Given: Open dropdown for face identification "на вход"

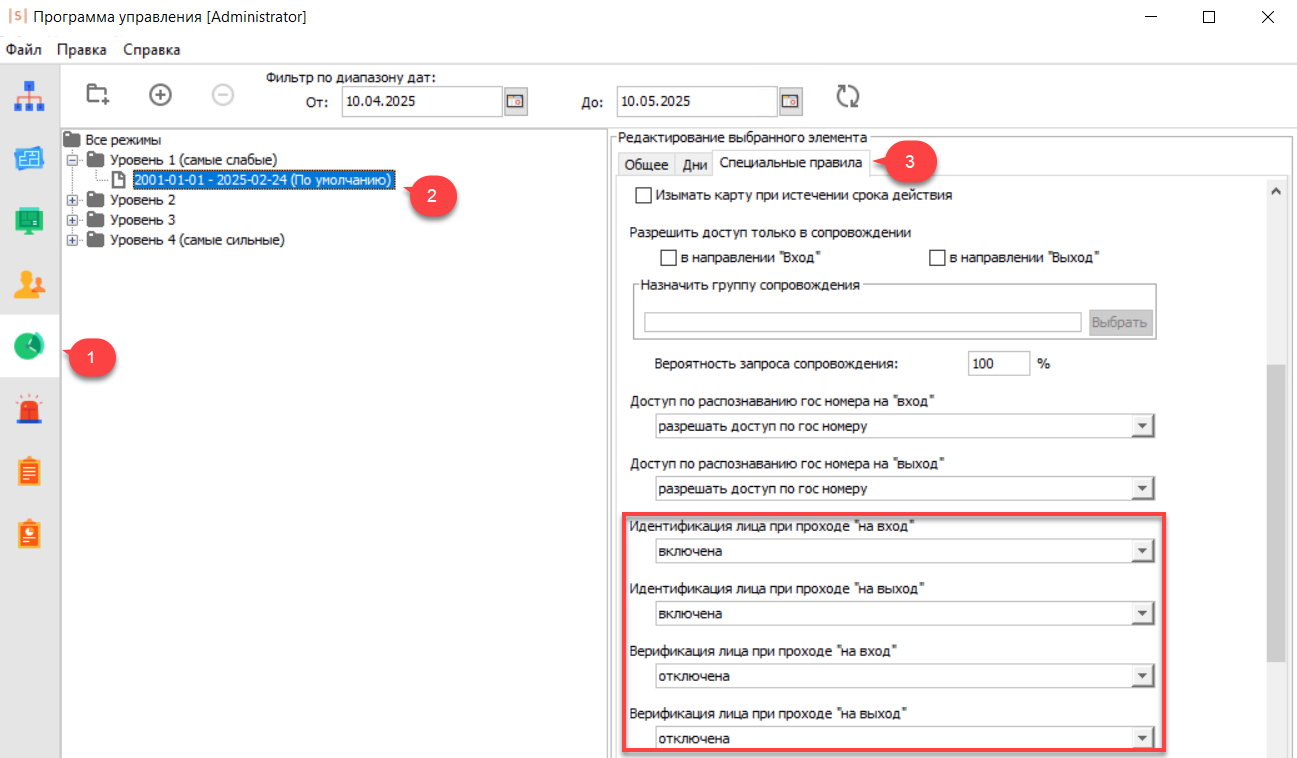Looking at the screenshot, I should tap(1142, 551).
